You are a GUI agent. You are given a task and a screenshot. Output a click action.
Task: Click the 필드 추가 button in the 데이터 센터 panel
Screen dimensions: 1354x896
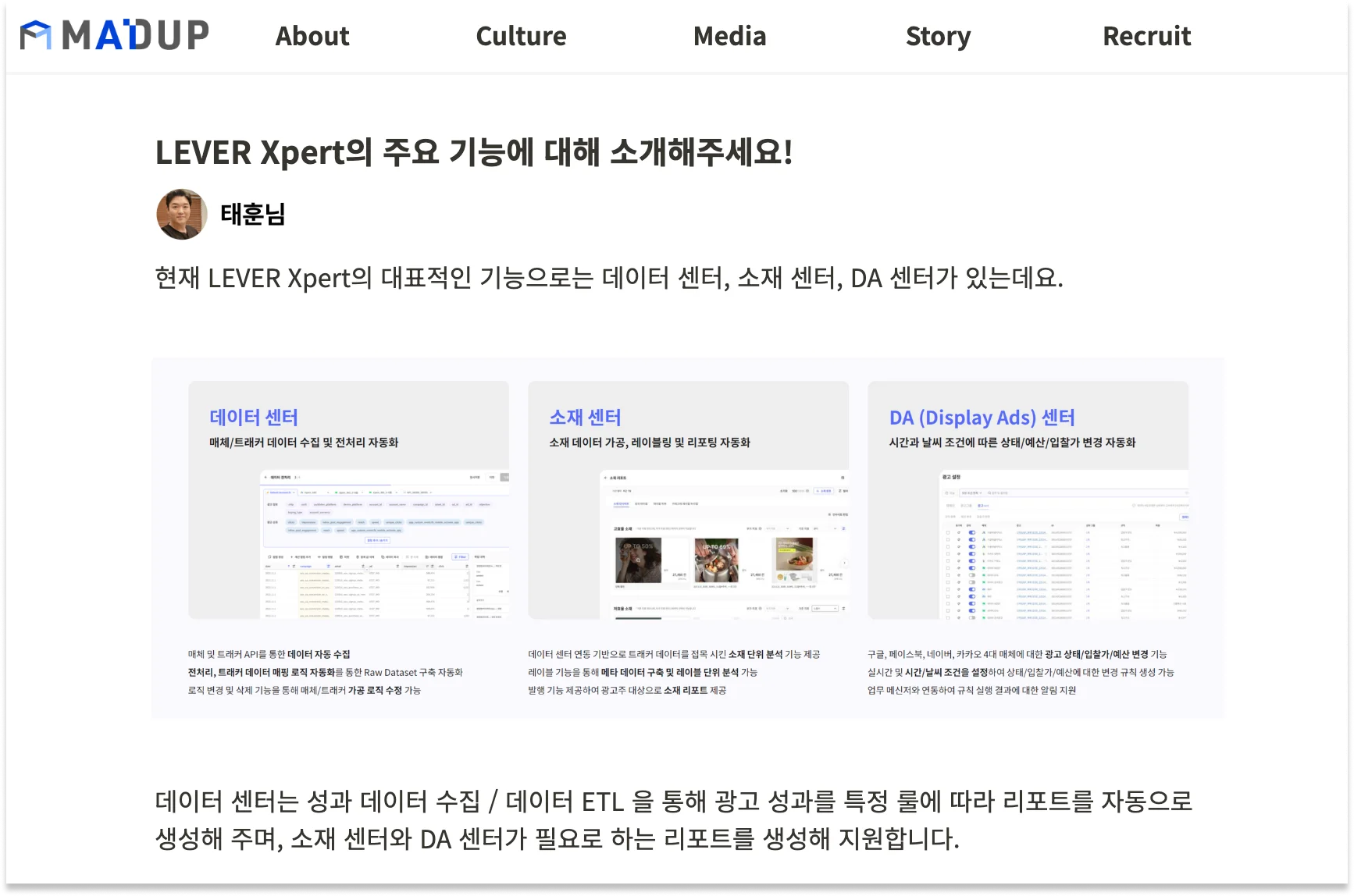coord(377,540)
